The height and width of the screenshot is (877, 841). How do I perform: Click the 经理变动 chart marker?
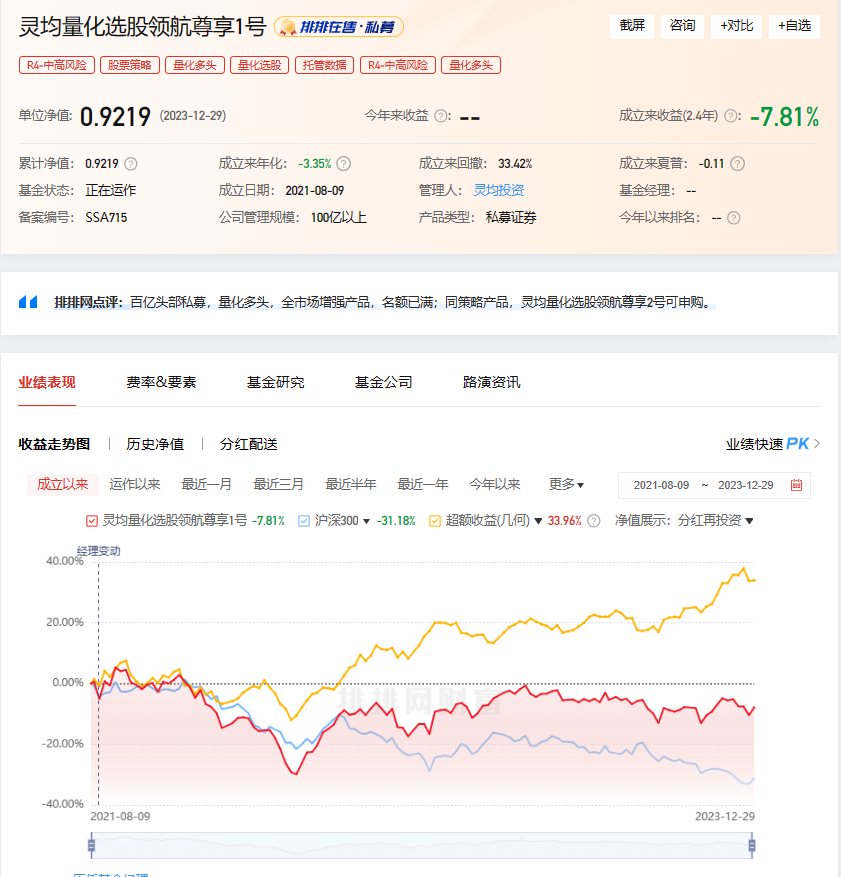98,551
